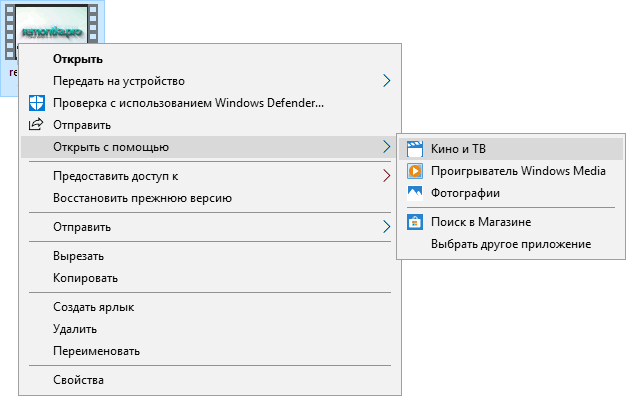Expand the lower Отправить submenu arrow

point(386,227)
